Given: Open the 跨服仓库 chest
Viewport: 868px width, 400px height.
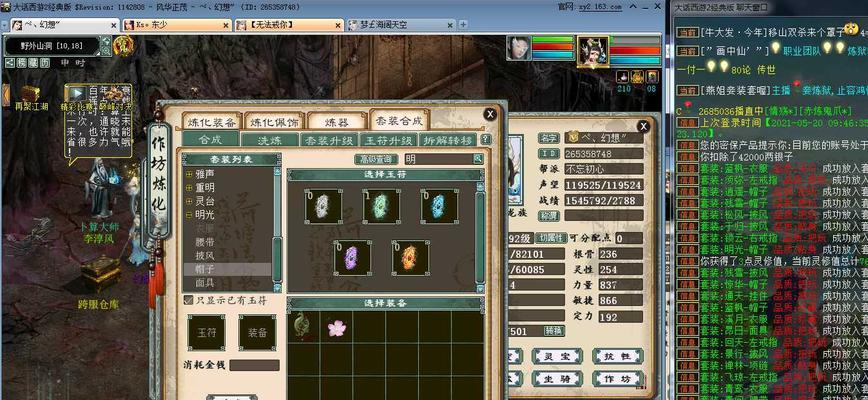Looking at the screenshot, I should click(x=100, y=274).
